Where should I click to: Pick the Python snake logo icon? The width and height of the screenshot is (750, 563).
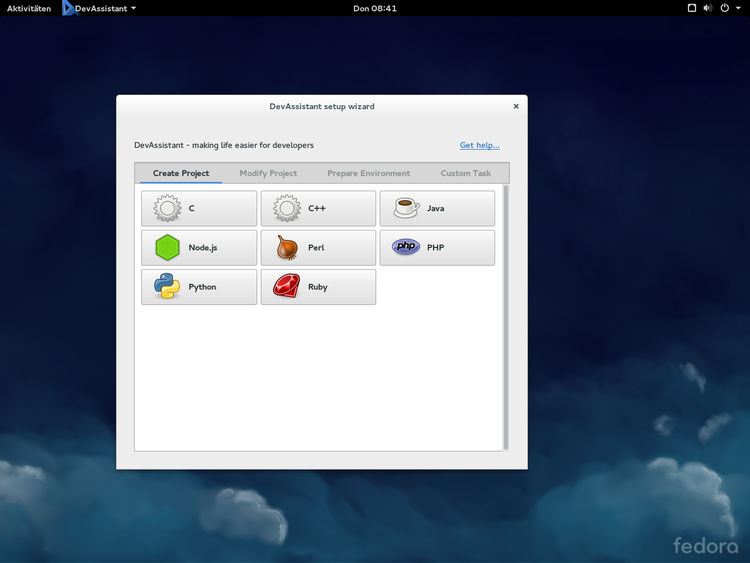(x=167, y=287)
